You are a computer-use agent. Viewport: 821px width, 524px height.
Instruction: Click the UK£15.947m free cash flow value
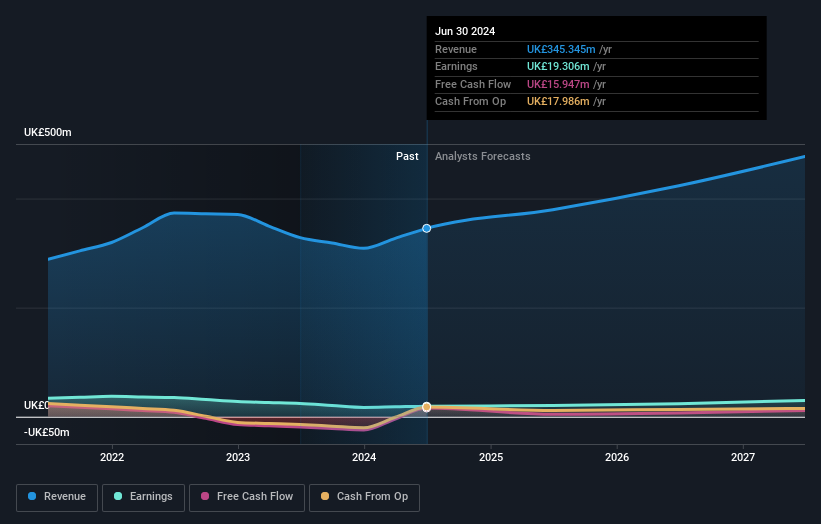click(x=558, y=84)
